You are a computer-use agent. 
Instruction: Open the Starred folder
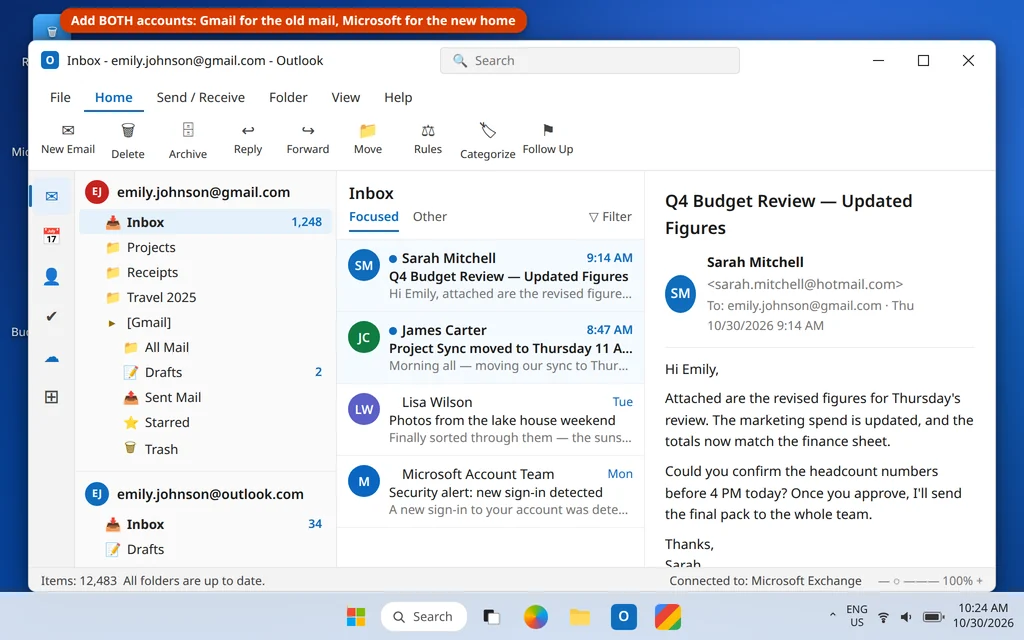(x=206, y=423)
